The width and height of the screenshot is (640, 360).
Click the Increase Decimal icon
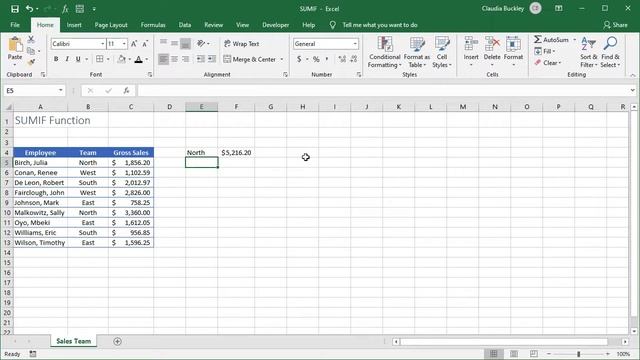tap(342, 59)
